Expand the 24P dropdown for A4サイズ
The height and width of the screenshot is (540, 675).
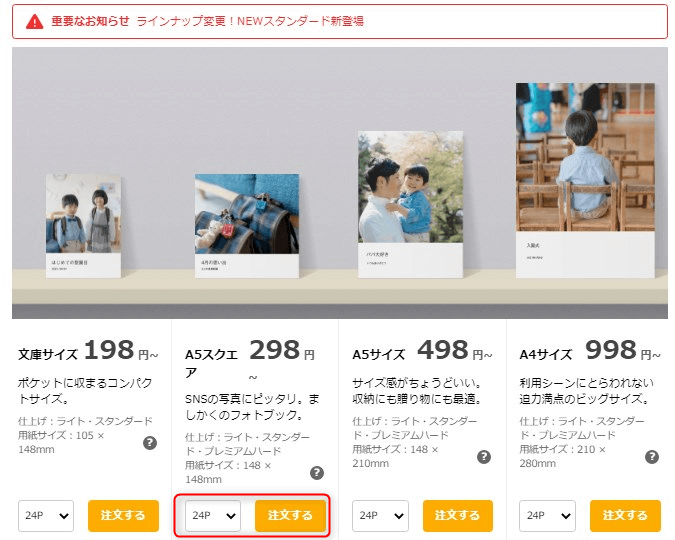pyautogui.click(x=547, y=515)
